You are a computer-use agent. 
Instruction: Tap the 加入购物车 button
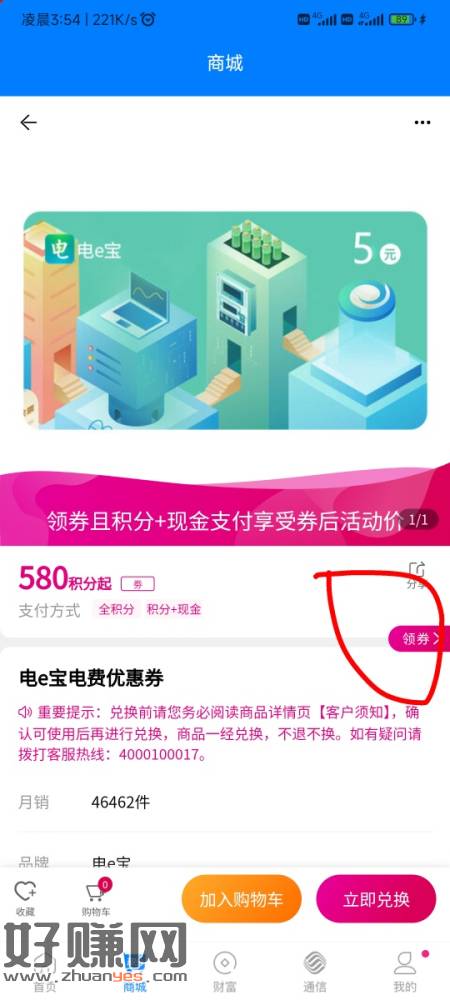coord(241,899)
